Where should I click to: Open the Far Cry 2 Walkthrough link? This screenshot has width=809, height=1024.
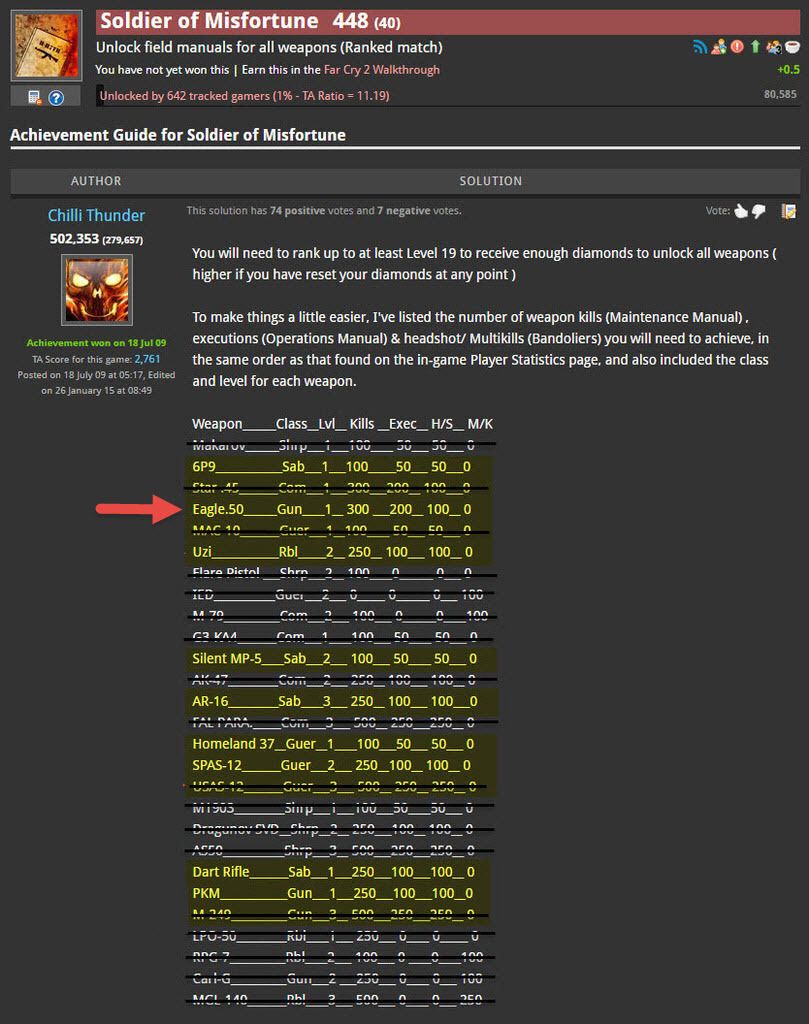pos(381,70)
